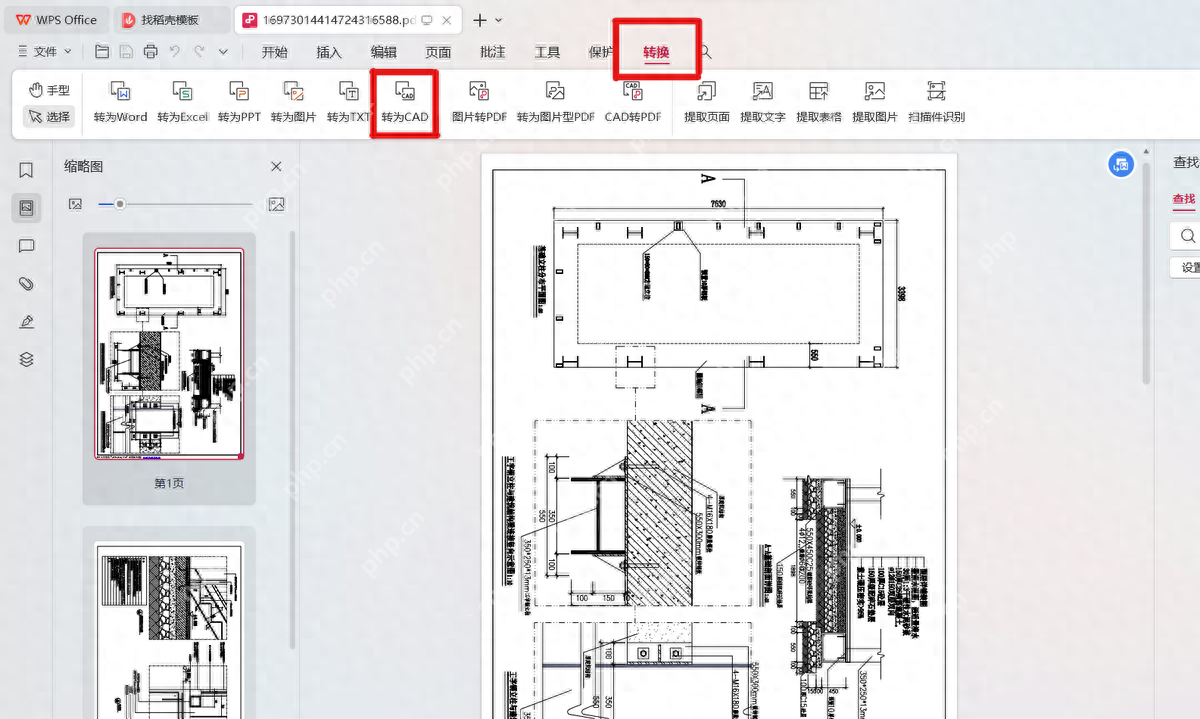The image size is (1200, 719).
Task: Open the 图片转PDF tool
Action: pos(479,103)
